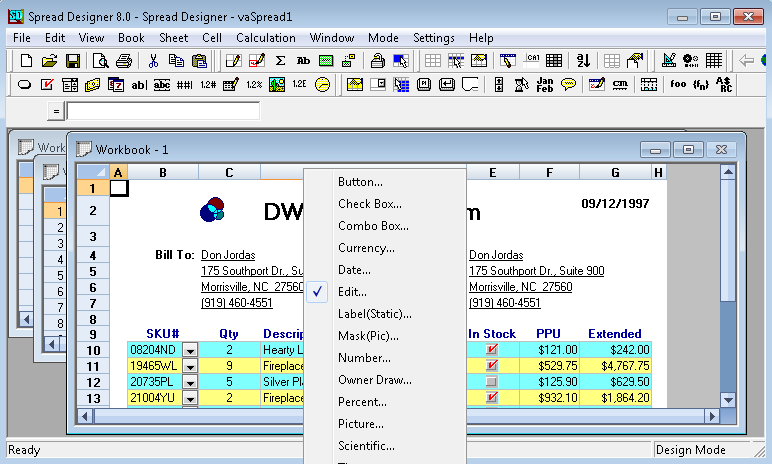The width and height of the screenshot is (772, 464).
Task: Select the ##| mask cell type icon
Action: (x=185, y=85)
